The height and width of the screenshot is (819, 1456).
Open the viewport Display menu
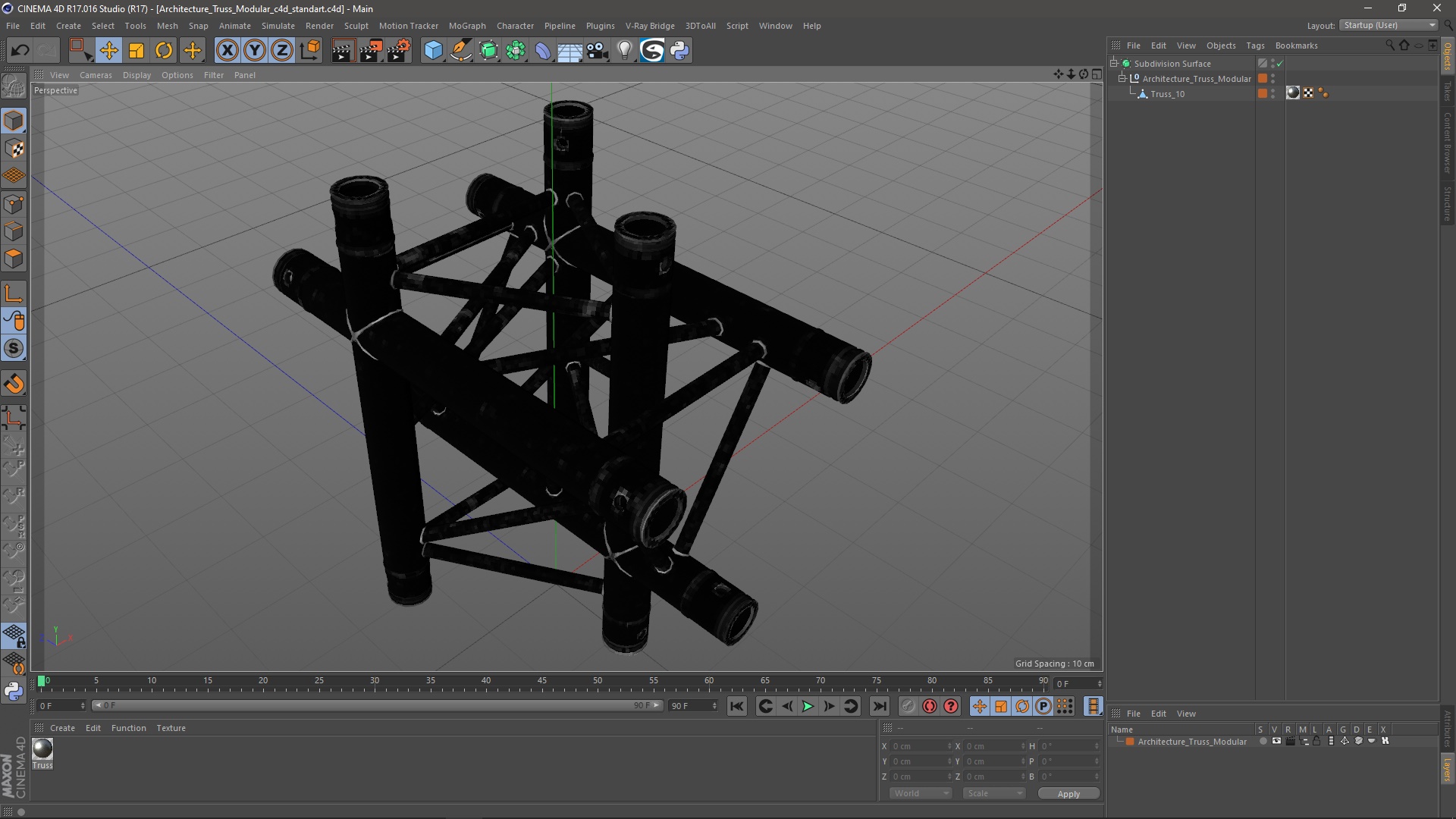[x=136, y=75]
